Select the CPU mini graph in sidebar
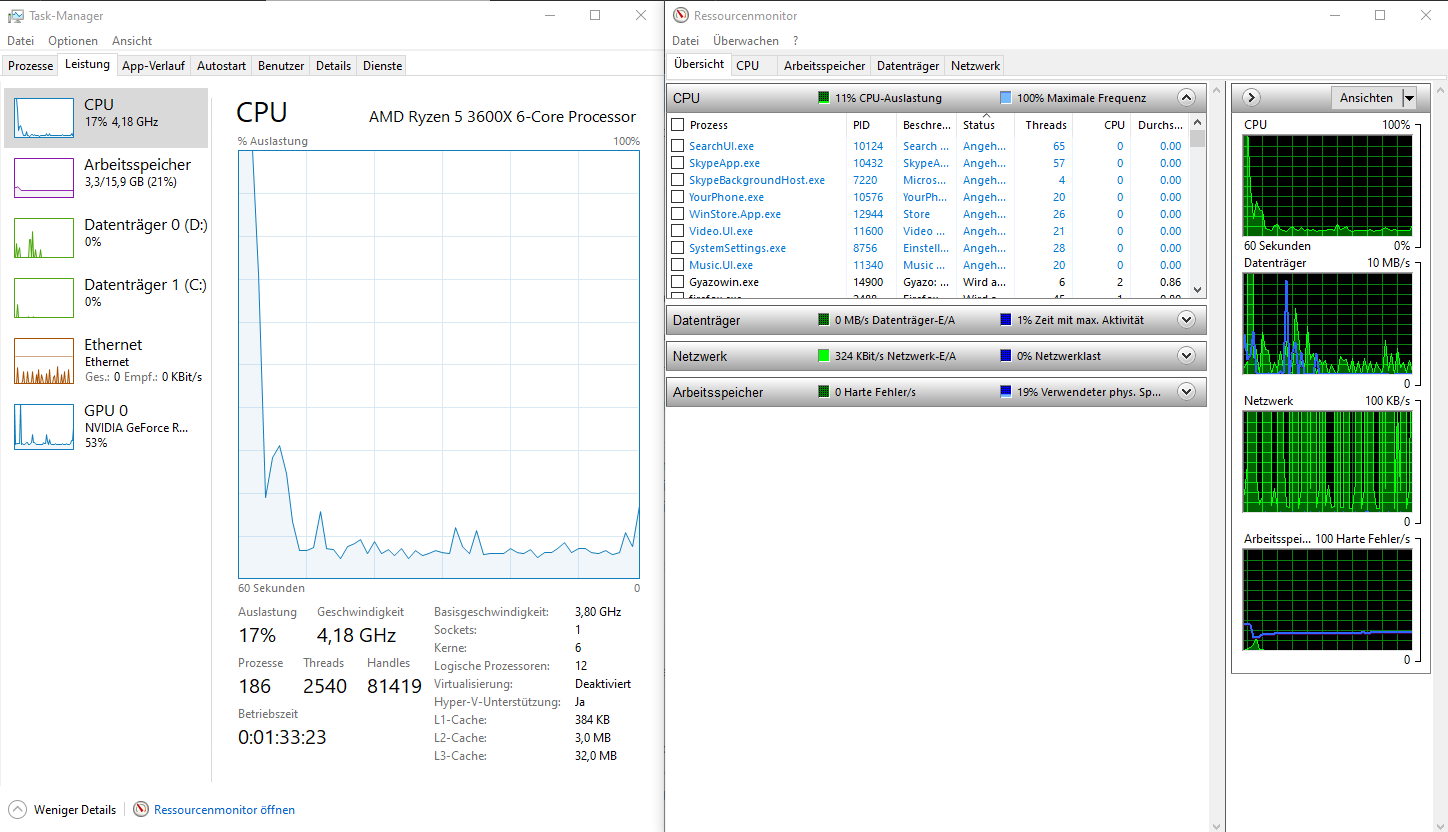The height and width of the screenshot is (832, 1448). 43,118
